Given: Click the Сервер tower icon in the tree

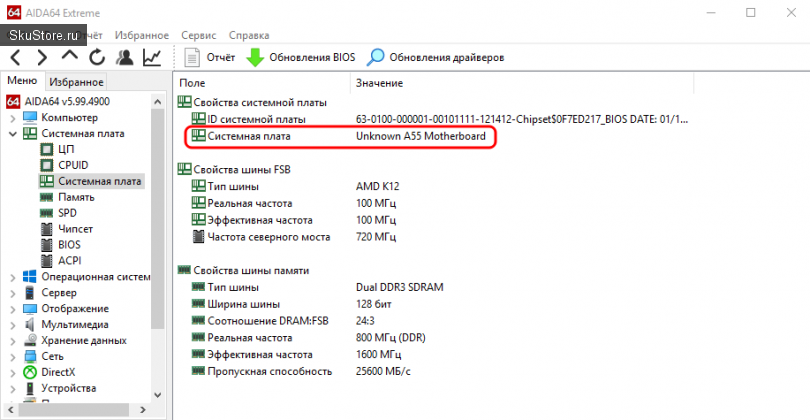Looking at the screenshot, I should tap(30, 293).
